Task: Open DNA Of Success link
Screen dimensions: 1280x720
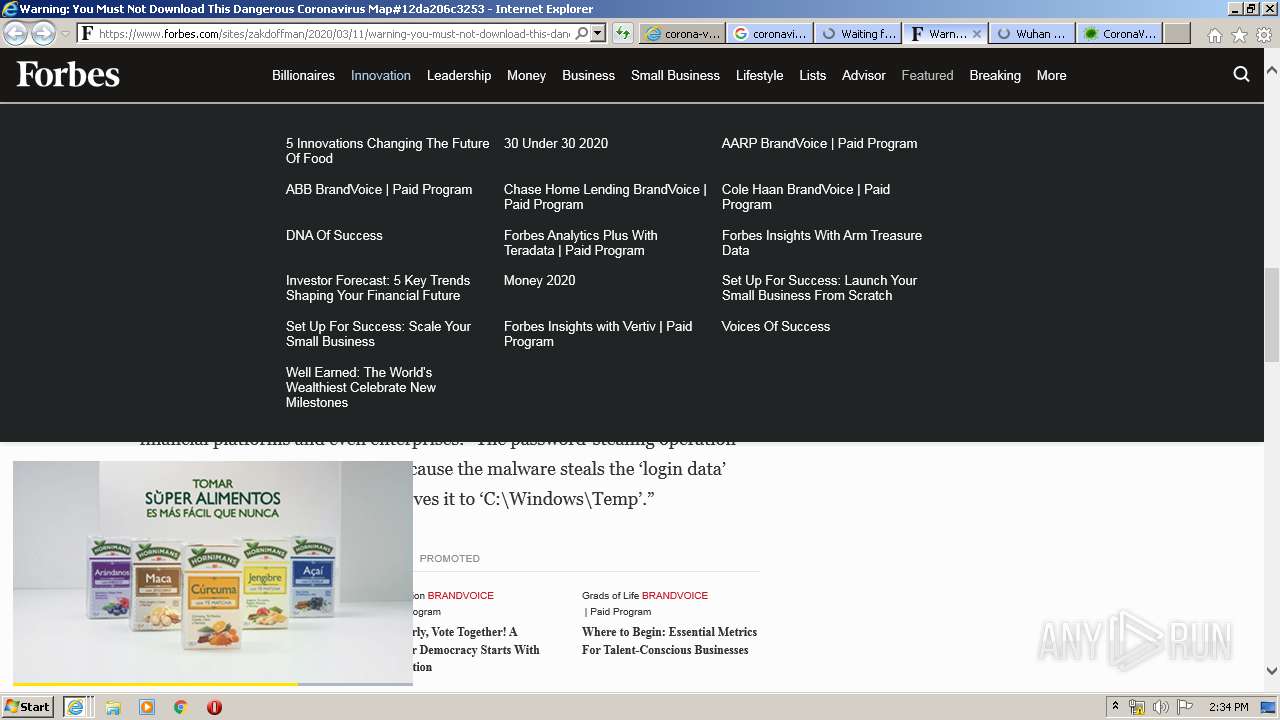Action: coord(334,235)
